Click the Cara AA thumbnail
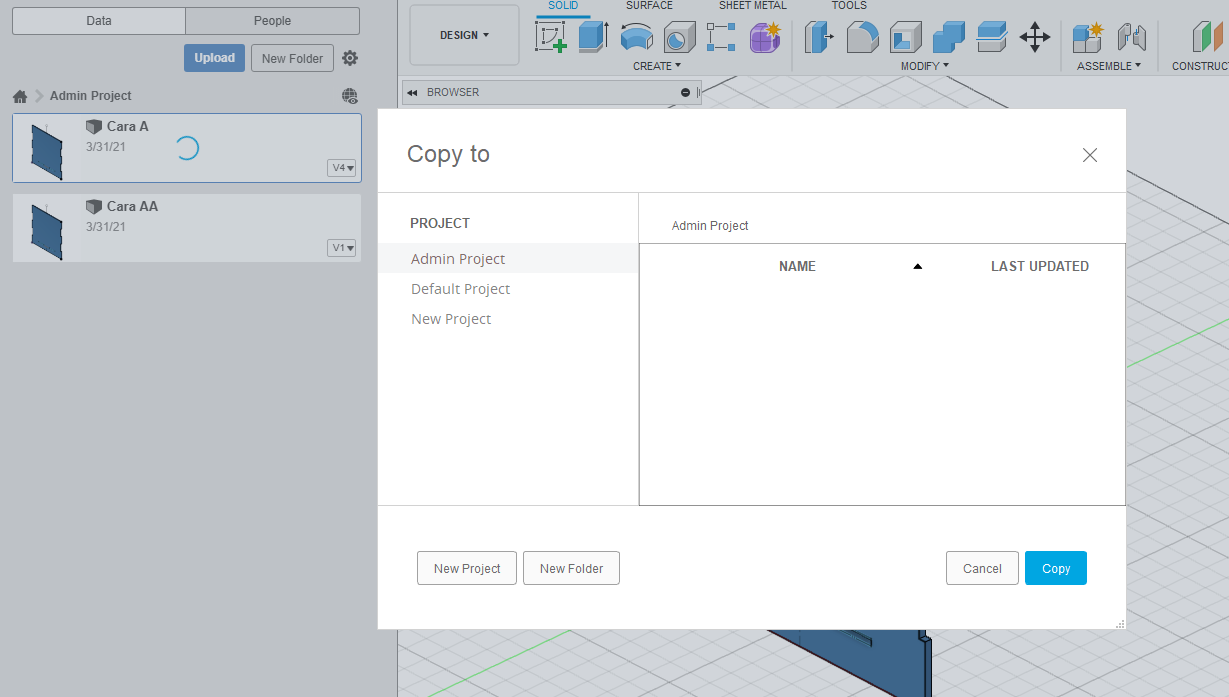1229x697 pixels. (47, 232)
